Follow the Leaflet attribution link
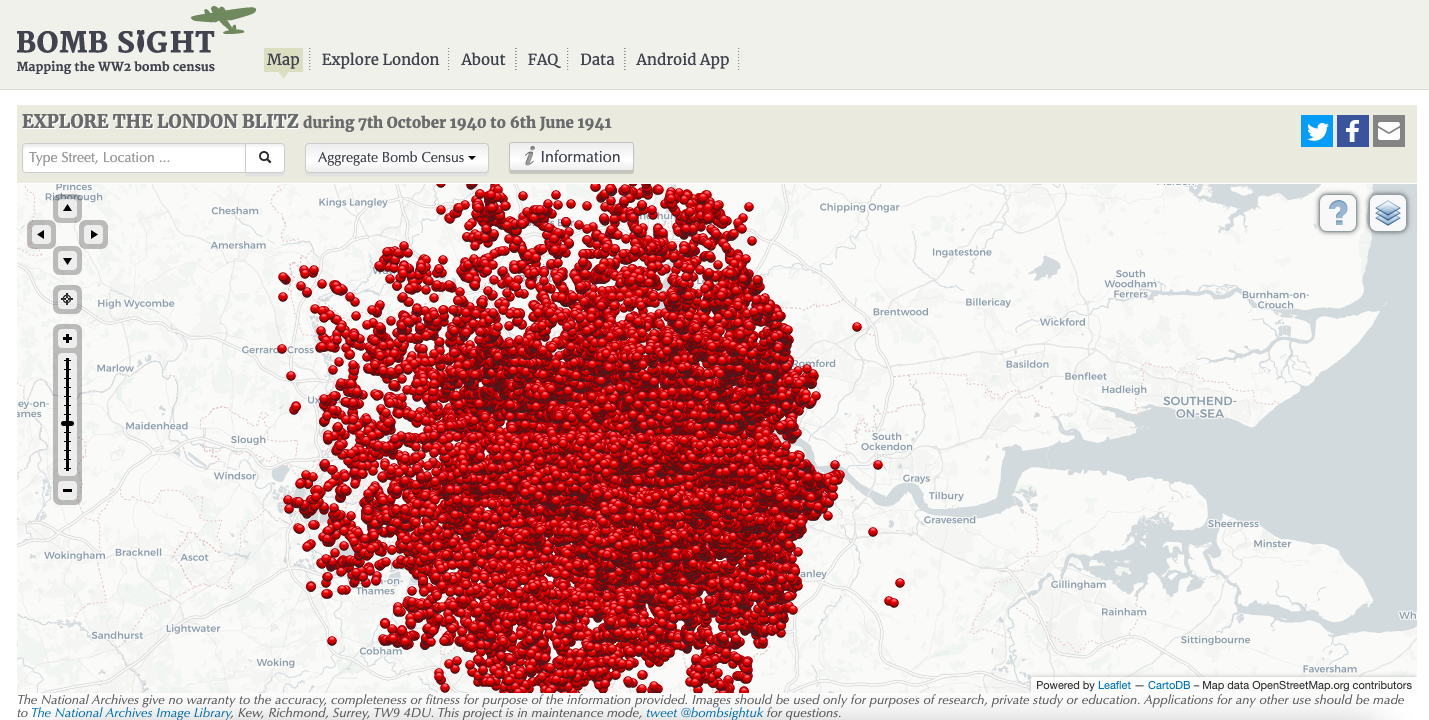The image size is (1429, 720). 1114,685
